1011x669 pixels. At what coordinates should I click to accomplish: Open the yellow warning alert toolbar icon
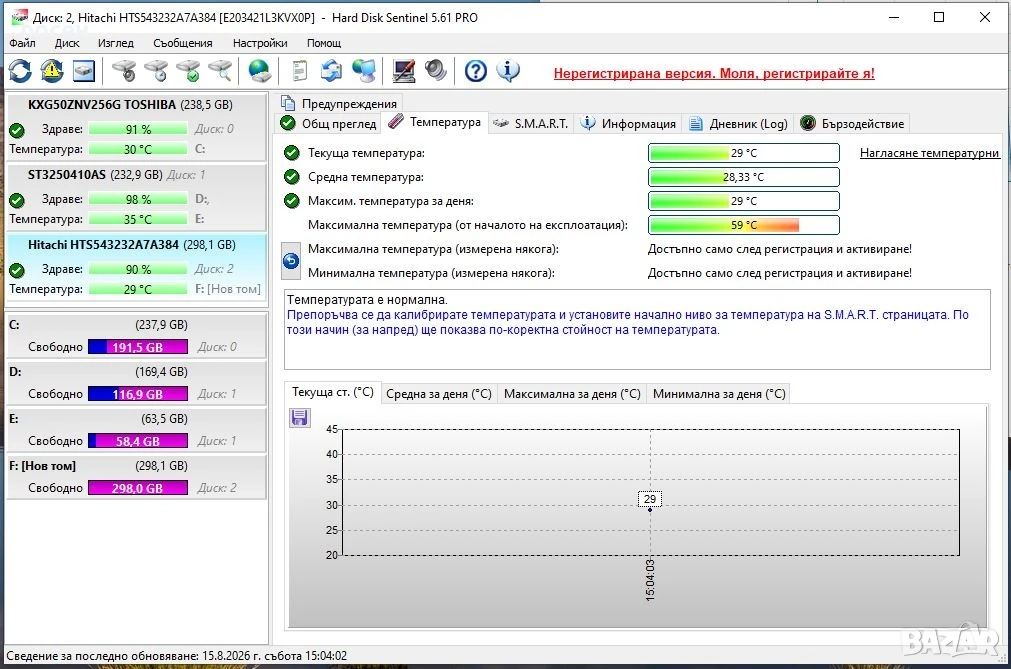point(52,71)
